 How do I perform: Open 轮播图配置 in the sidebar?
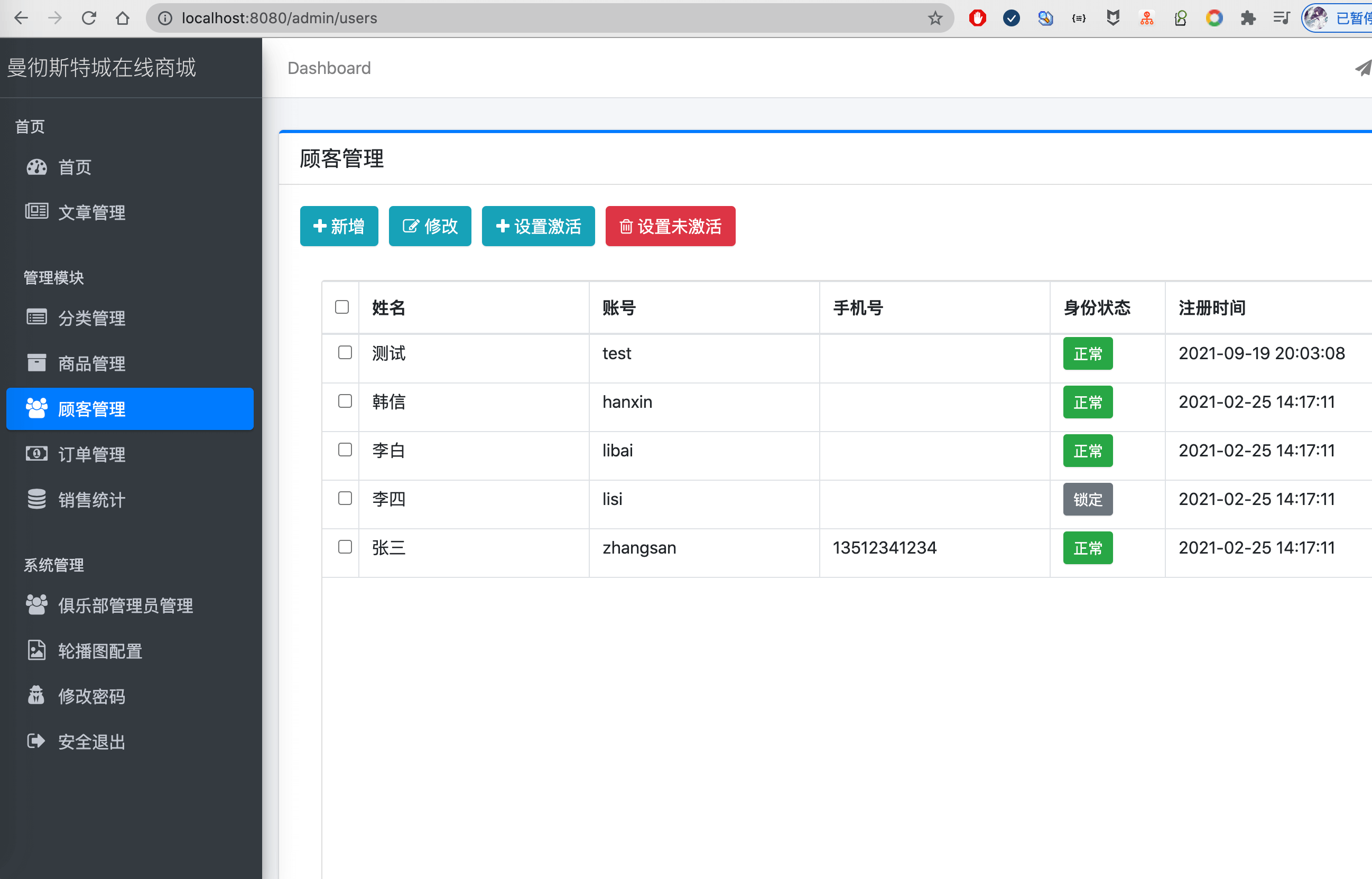pyautogui.click(x=130, y=651)
